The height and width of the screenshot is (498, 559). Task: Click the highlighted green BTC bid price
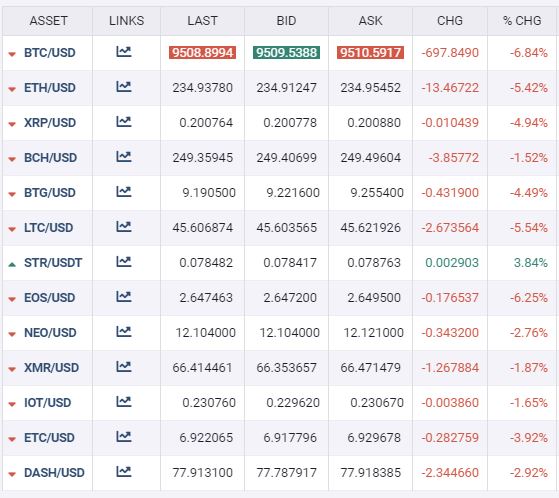(x=286, y=53)
